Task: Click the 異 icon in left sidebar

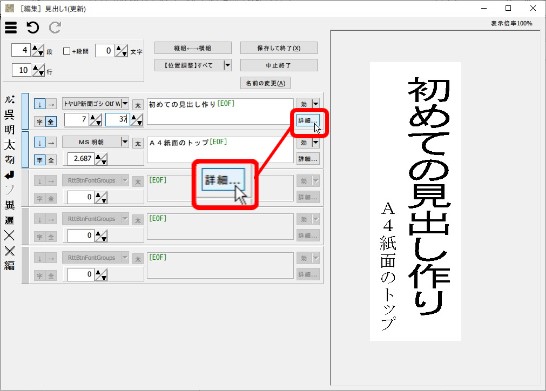Action: coord(9,205)
